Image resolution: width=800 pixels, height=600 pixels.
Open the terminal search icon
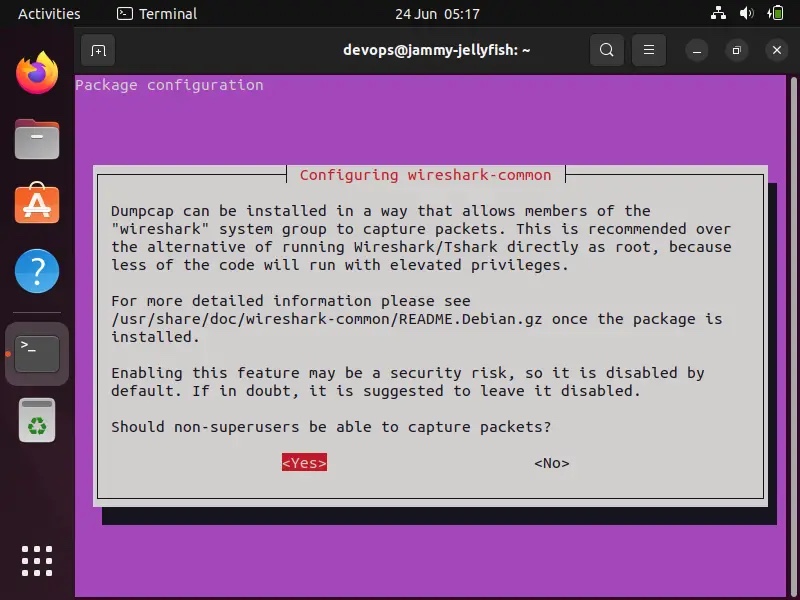pyautogui.click(x=606, y=50)
